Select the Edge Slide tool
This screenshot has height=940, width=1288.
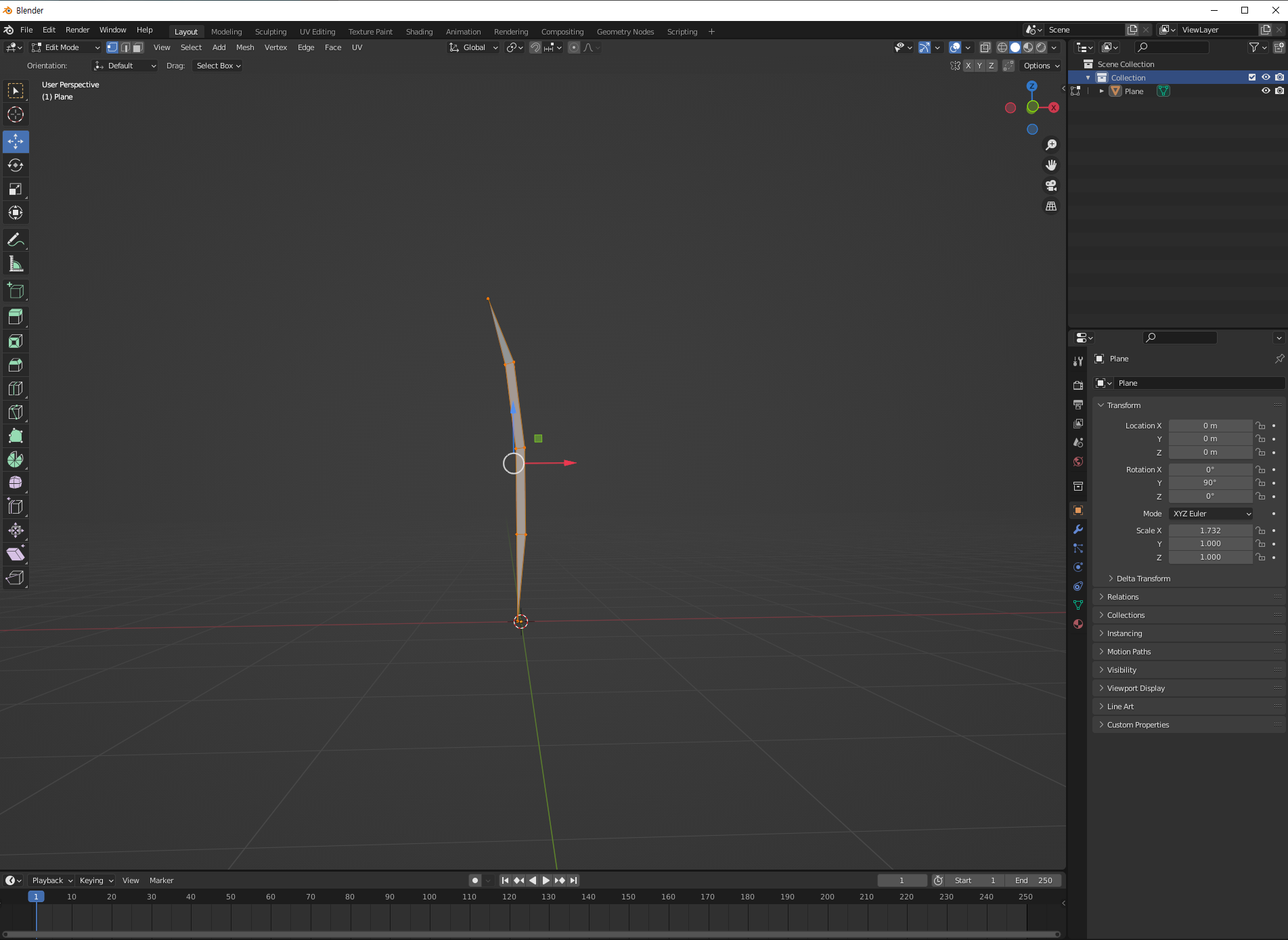tap(16, 507)
